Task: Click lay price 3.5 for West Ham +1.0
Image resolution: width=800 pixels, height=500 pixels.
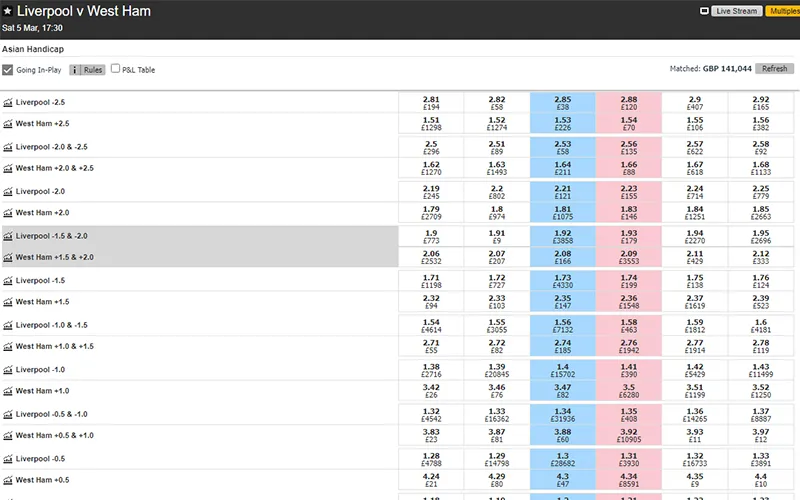Action: click(629, 391)
